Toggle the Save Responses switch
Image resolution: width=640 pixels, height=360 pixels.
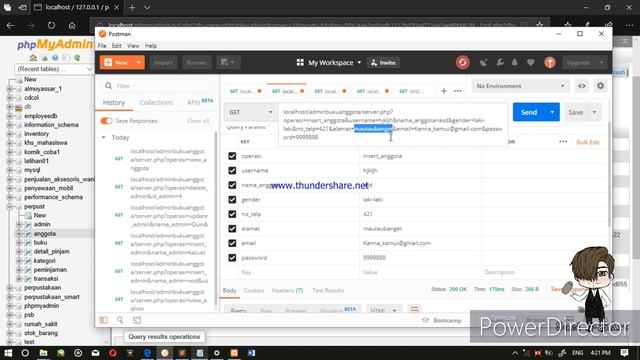coord(107,121)
